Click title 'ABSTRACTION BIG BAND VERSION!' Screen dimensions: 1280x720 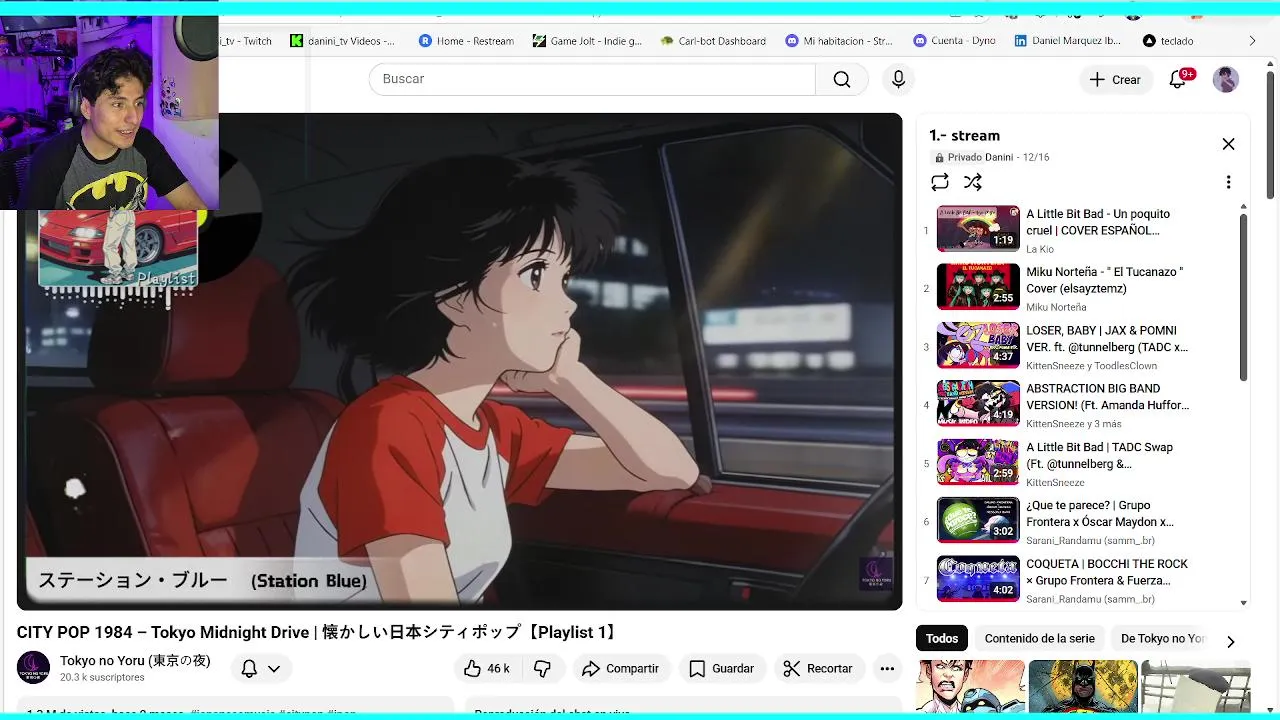tap(1108, 397)
